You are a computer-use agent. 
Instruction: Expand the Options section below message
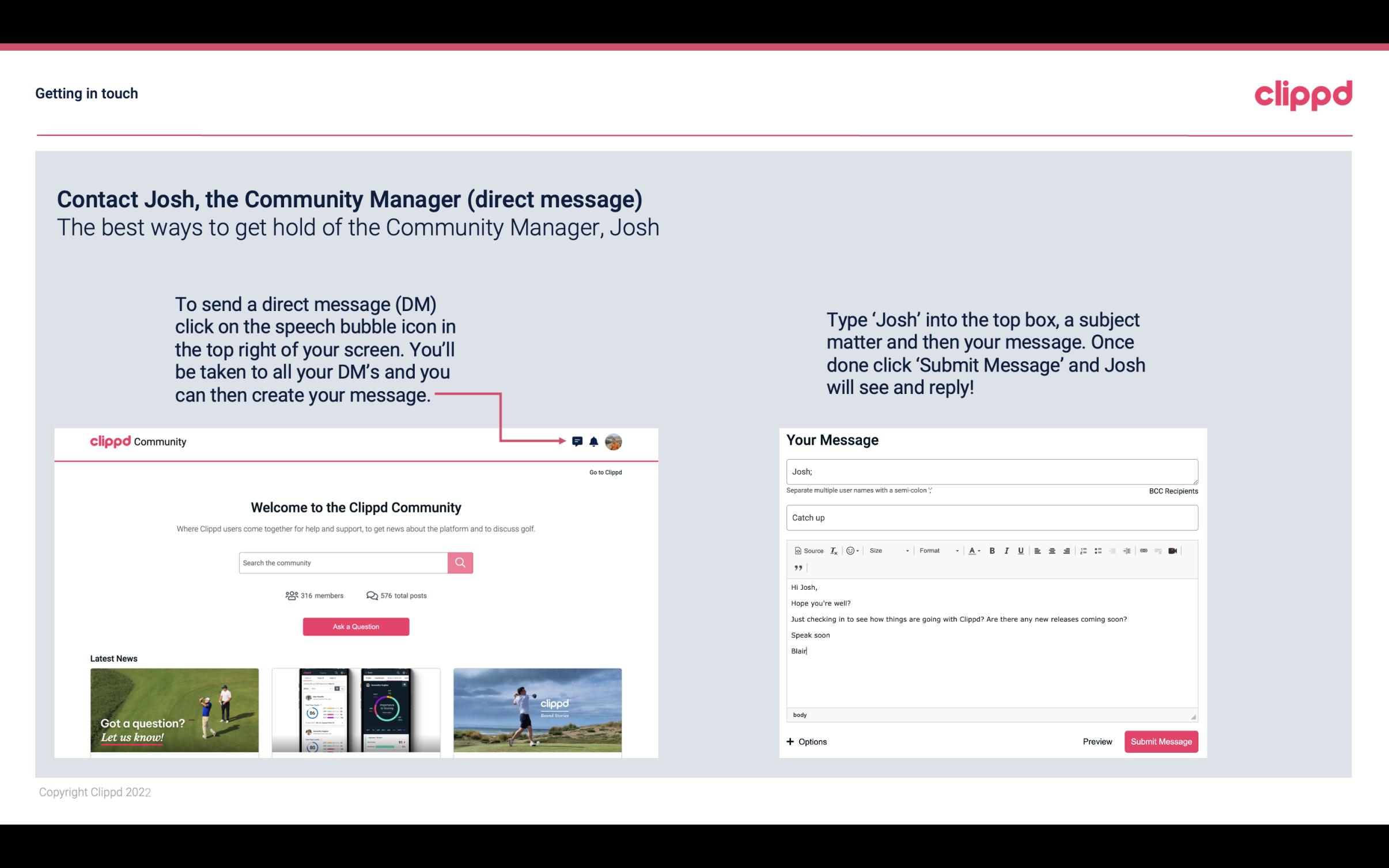(x=807, y=741)
